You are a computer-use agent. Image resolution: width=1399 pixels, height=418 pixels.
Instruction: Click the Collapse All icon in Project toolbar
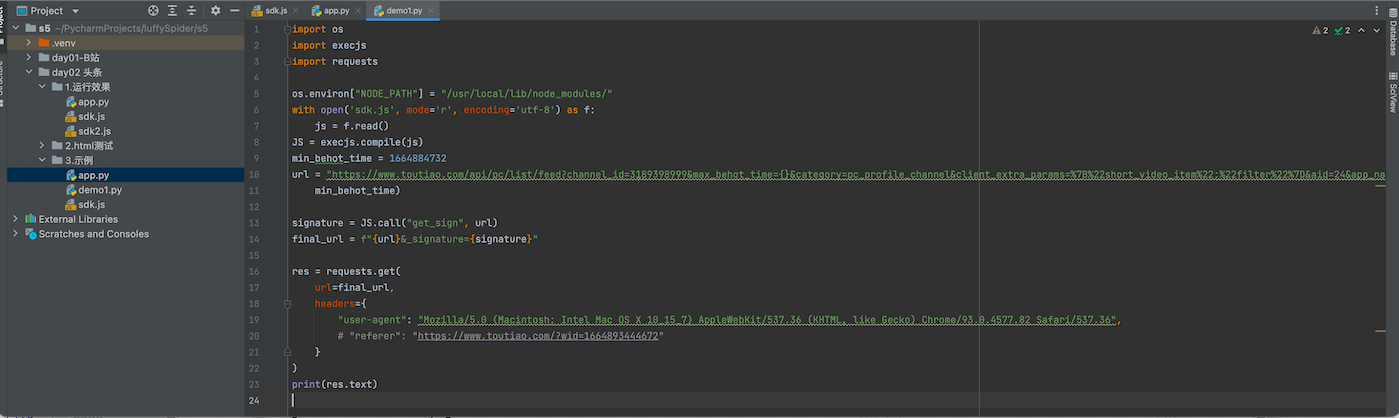192,10
